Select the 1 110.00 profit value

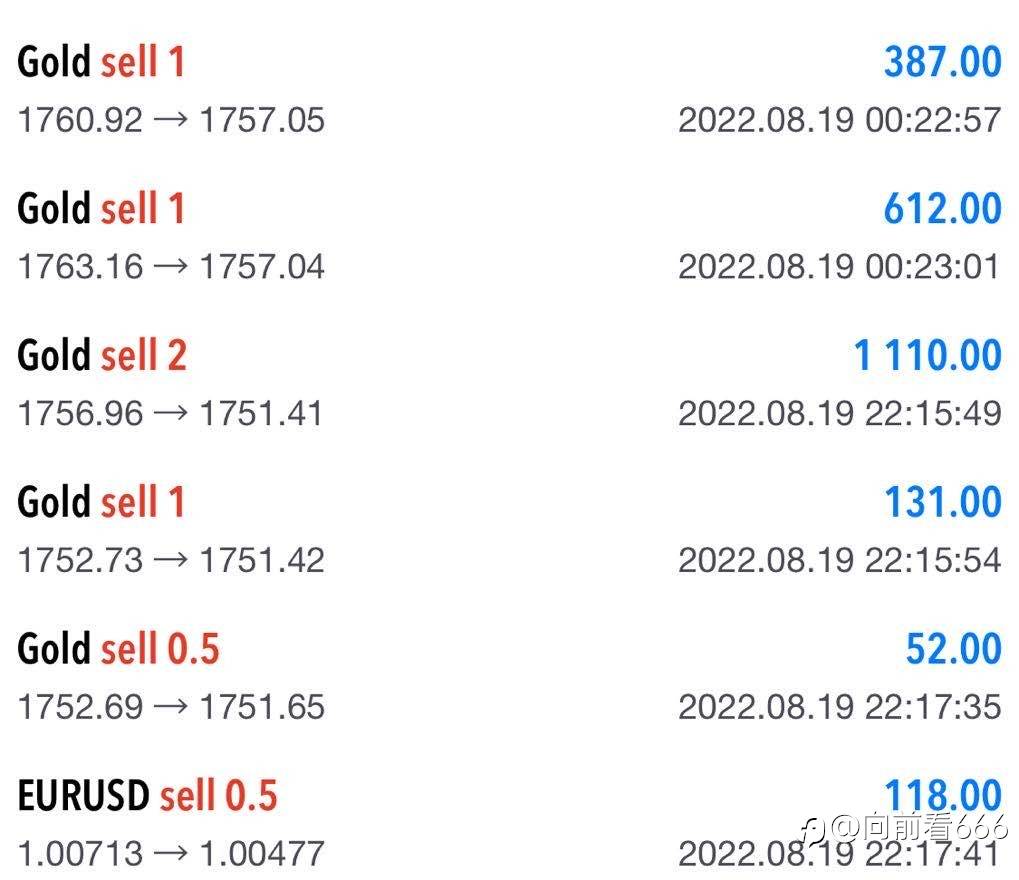(927, 356)
